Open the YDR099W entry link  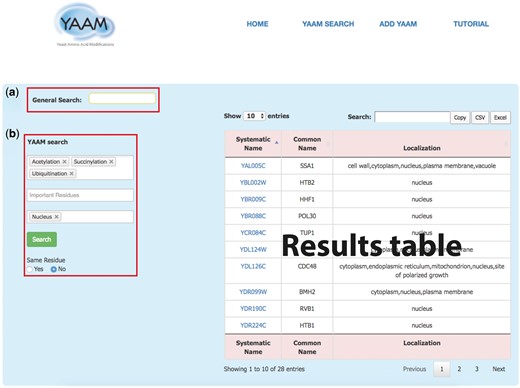tap(253, 292)
